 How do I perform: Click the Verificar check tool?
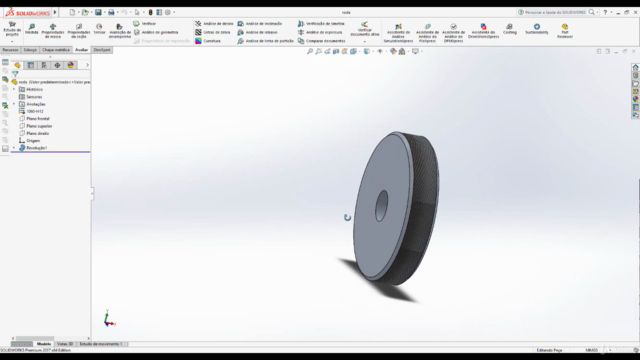click(144, 24)
